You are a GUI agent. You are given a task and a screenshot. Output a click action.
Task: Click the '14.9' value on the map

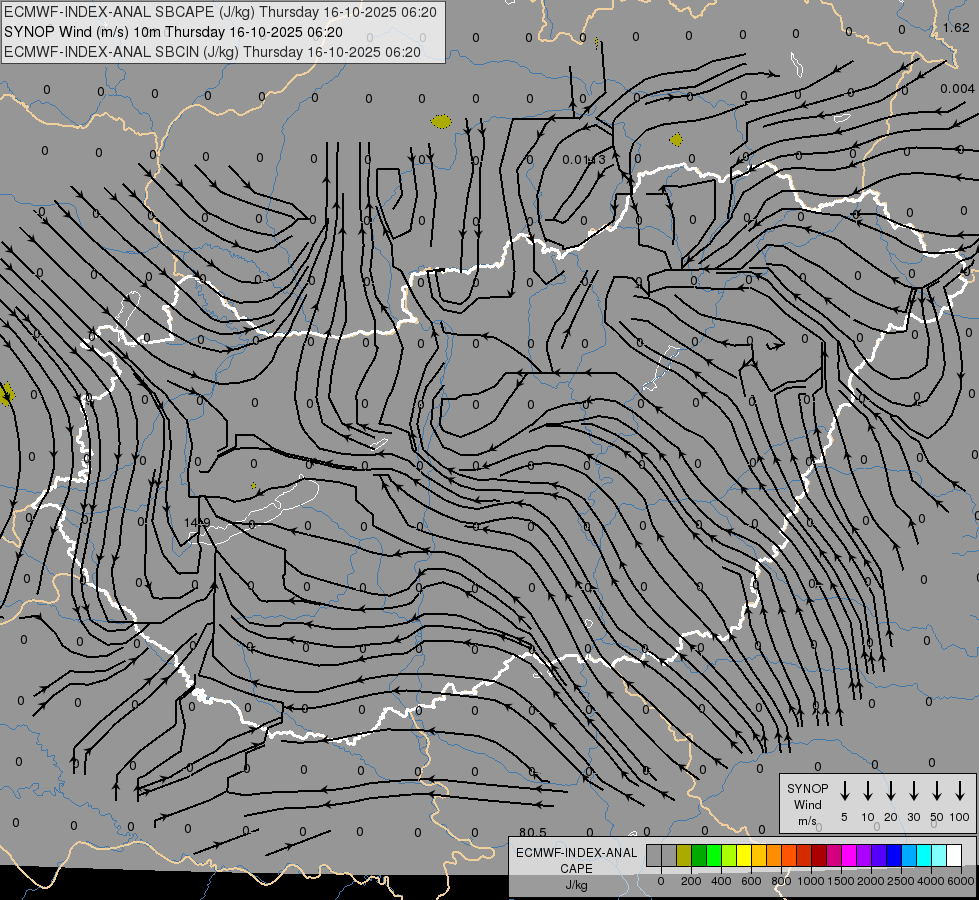coord(197,523)
